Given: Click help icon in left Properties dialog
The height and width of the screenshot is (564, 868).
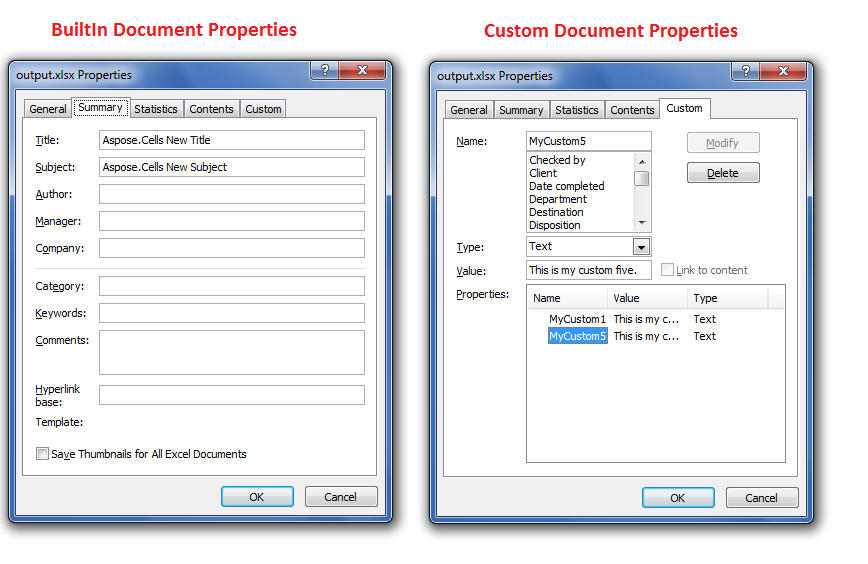Looking at the screenshot, I should point(323,72).
